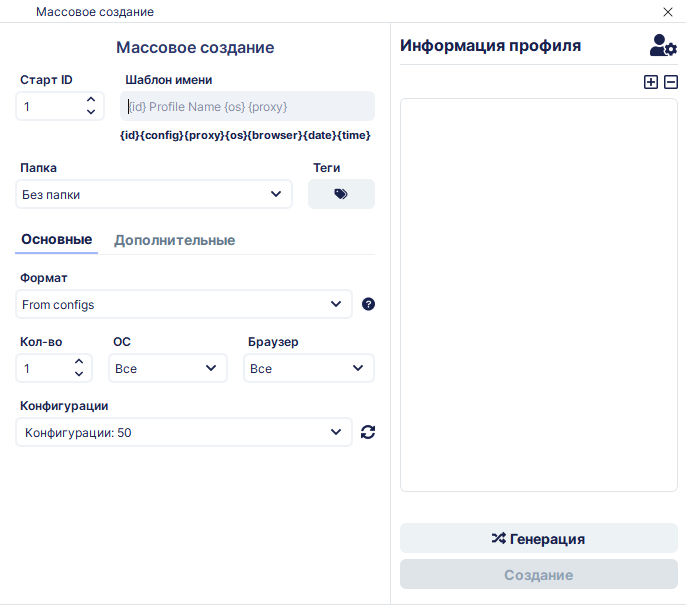The height and width of the screenshot is (605, 686).
Task: Open the Папка folder dropdown
Action: coord(154,194)
